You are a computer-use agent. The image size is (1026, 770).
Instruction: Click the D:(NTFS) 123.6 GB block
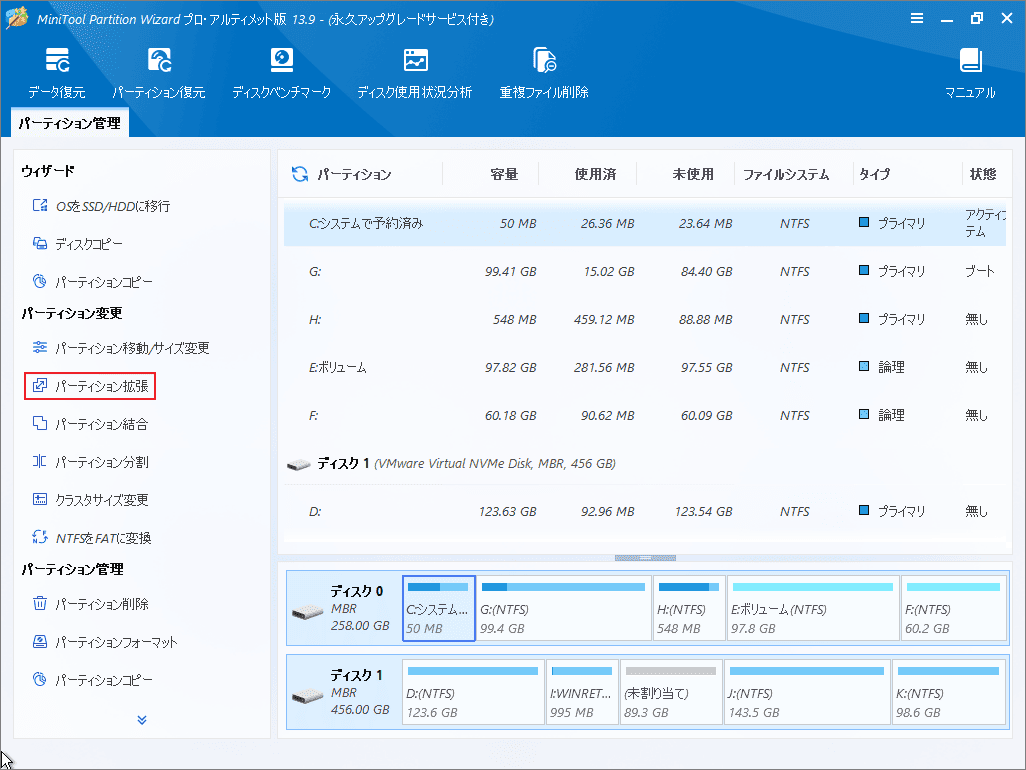473,692
